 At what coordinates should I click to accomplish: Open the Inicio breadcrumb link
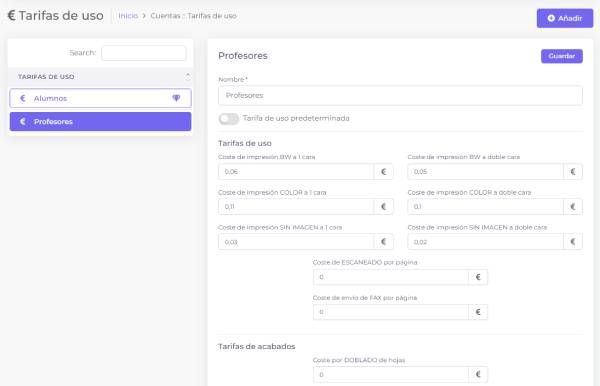tap(128, 16)
